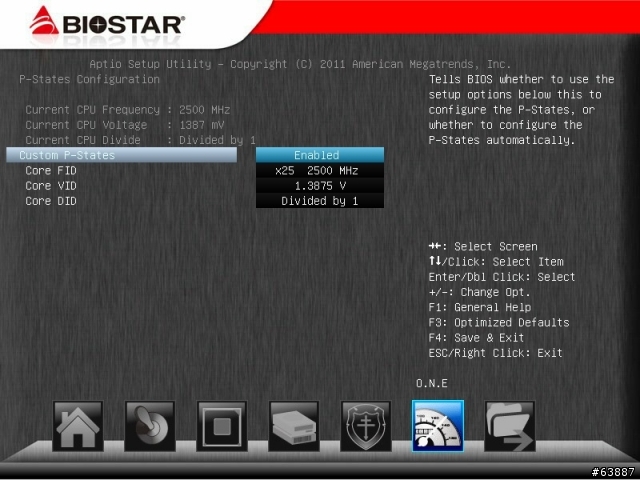Open the Chipset chip icon tab
Viewport: 640px width, 480px height.
tap(222, 426)
